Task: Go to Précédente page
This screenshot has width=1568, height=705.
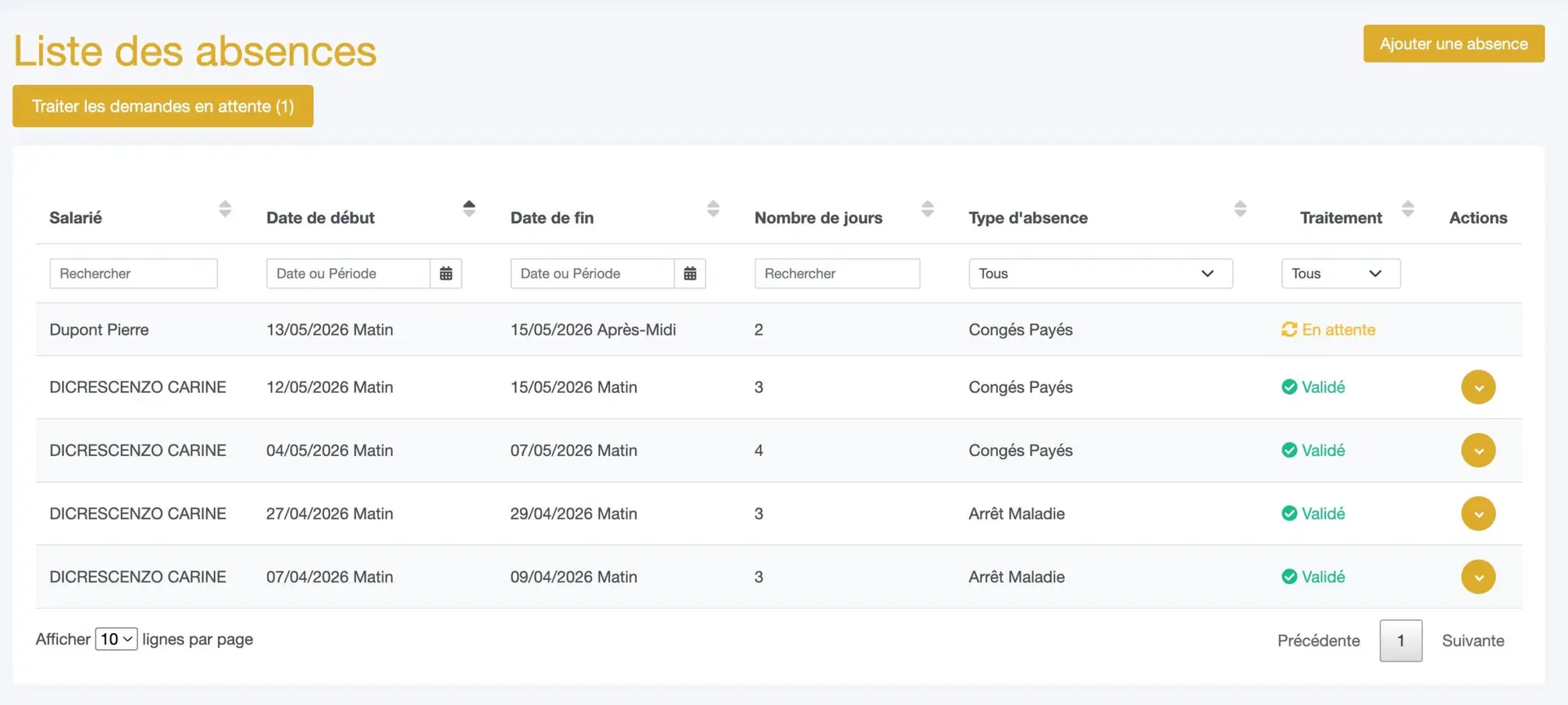Action: (1318, 640)
